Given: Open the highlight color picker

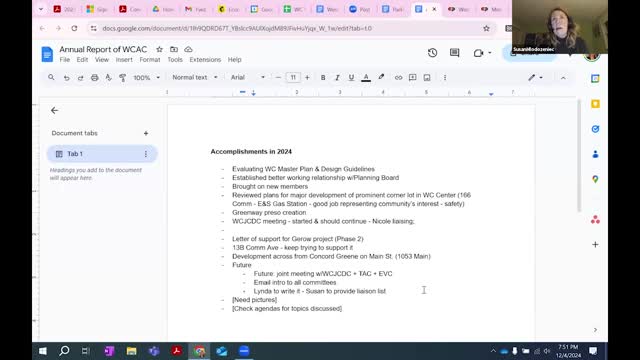Looking at the screenshot, I should coord(381,77).
